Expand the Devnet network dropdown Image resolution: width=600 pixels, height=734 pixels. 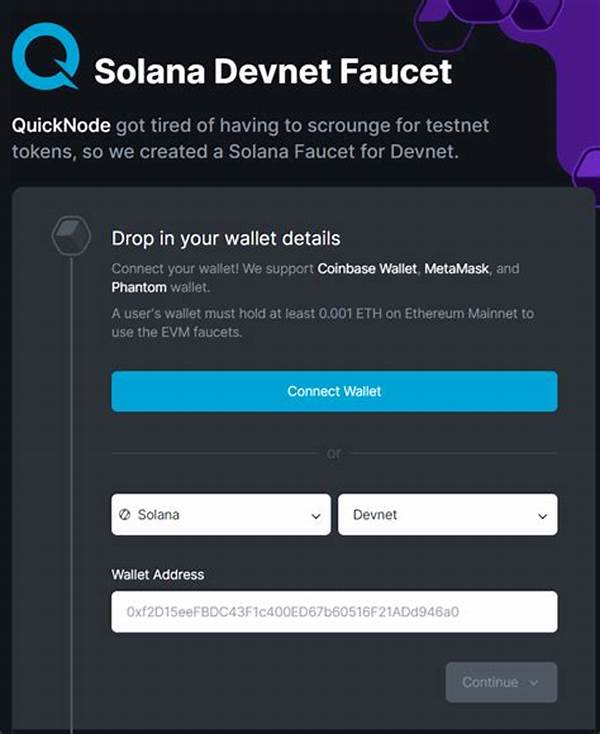447,515
